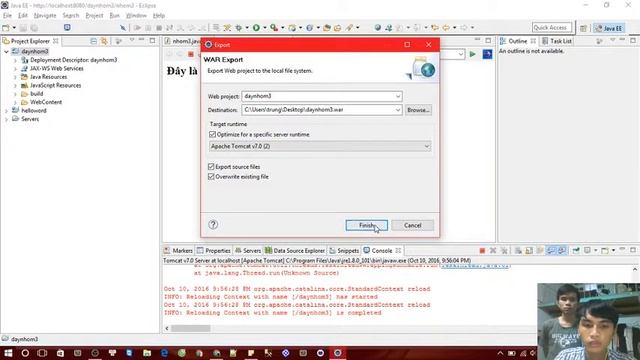
Task: Click inside the Destination text field
Action: click(x=318, y=110)
